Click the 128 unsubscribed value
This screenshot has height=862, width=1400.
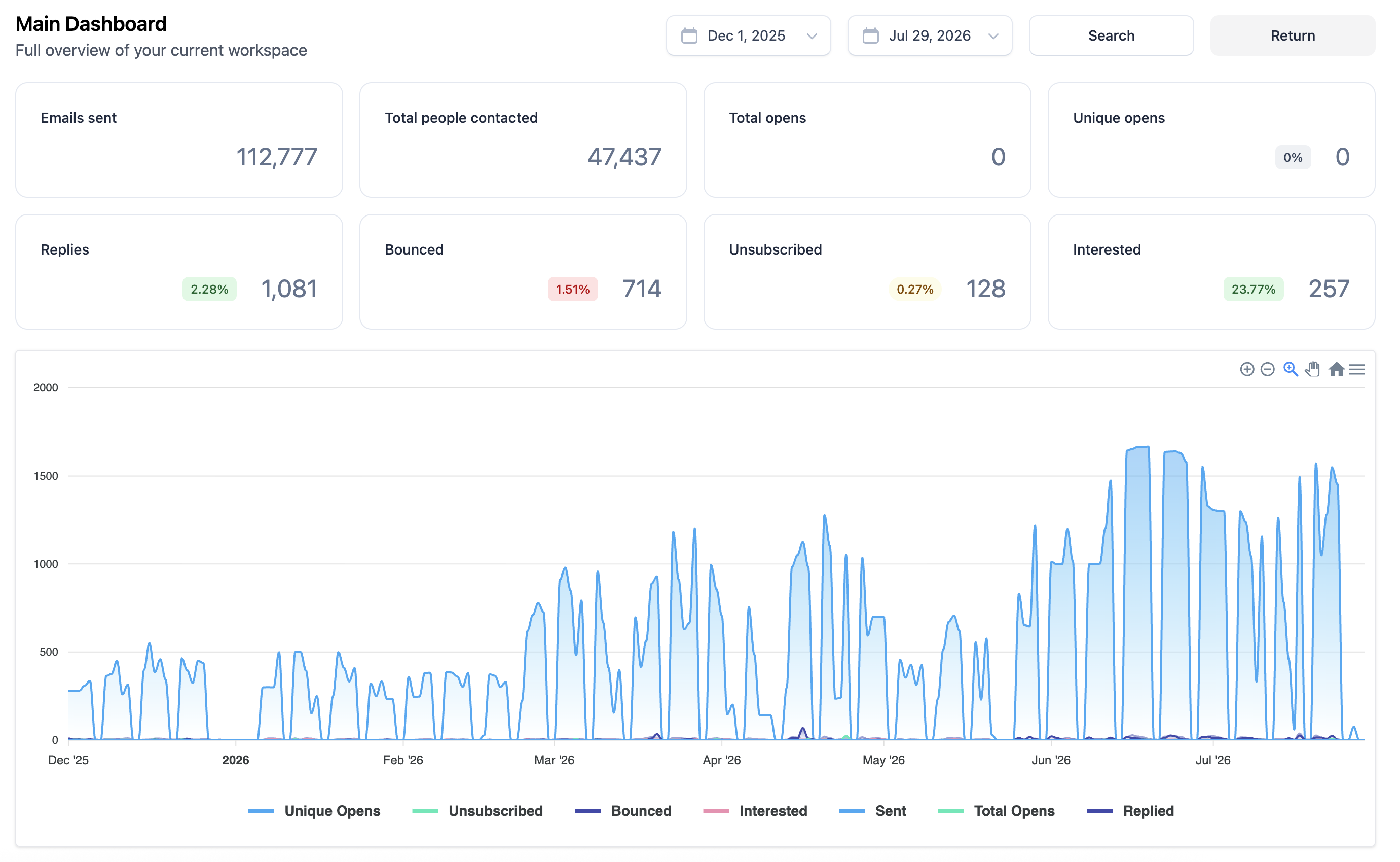click(986, 289)
